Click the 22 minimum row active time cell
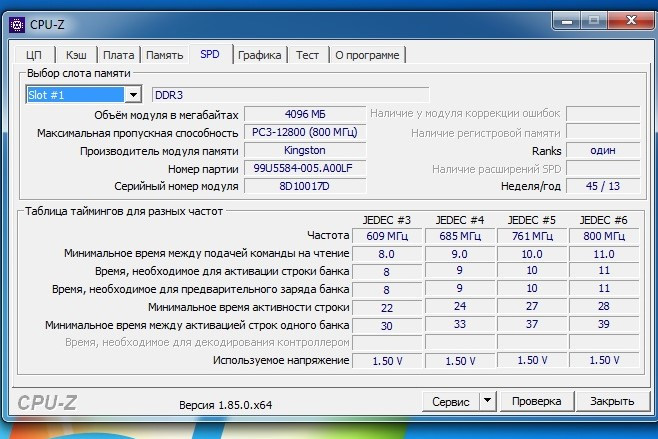The image size is (658, 439). 387,308
